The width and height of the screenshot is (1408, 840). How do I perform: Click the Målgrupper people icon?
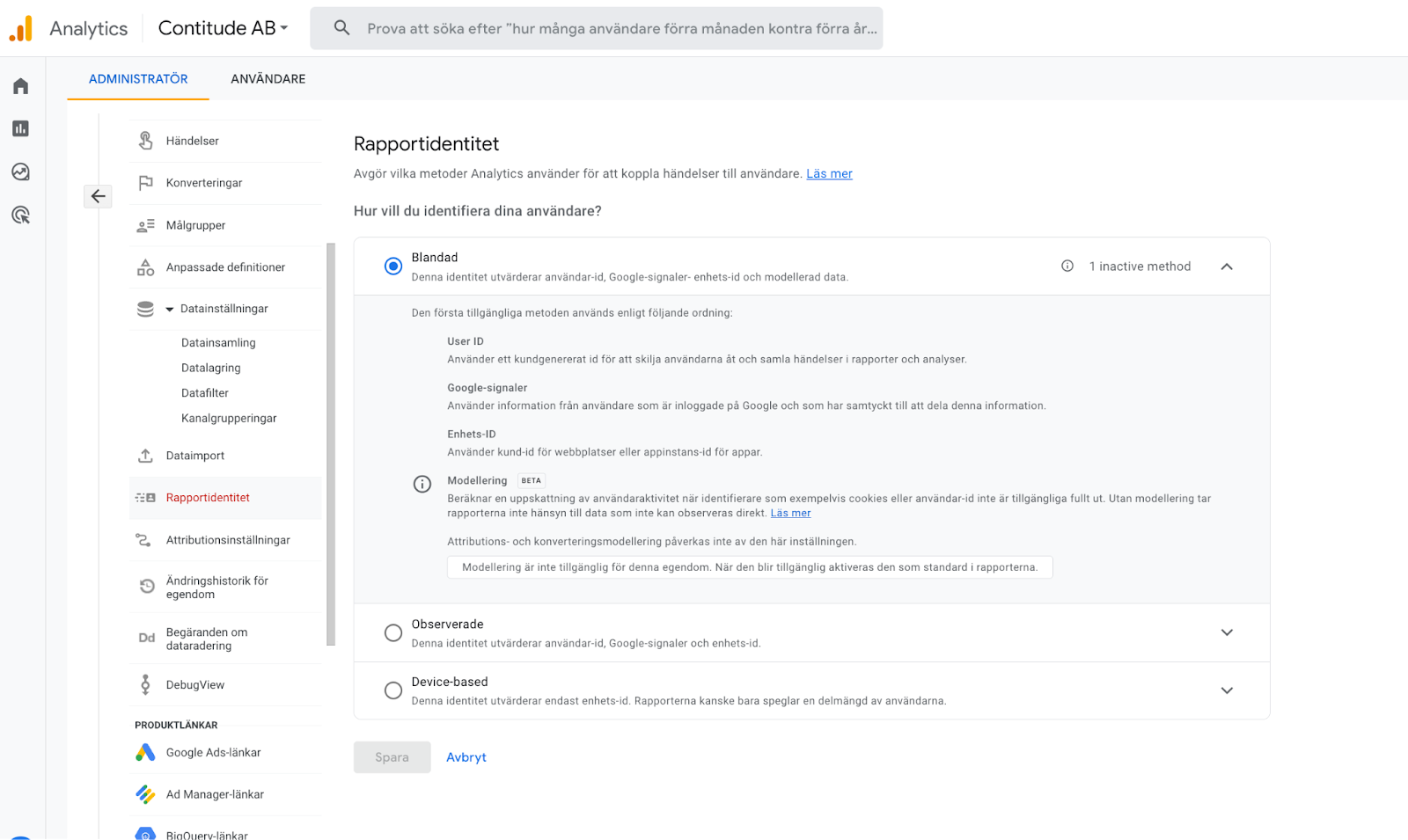[x=146, y=225]
